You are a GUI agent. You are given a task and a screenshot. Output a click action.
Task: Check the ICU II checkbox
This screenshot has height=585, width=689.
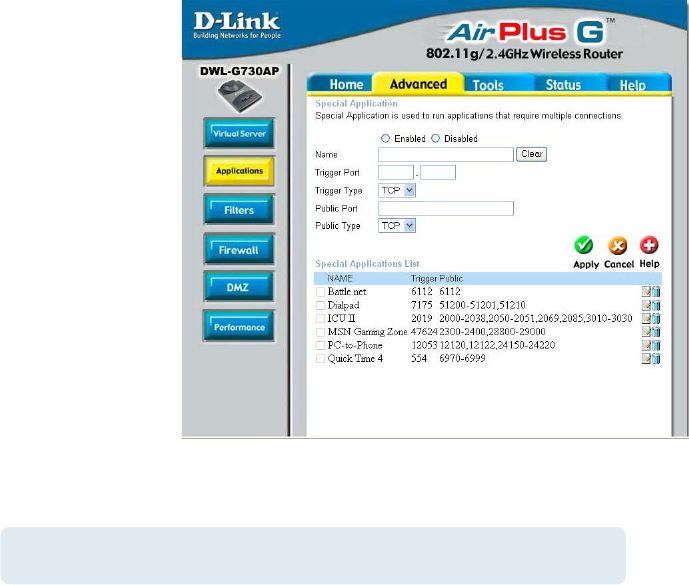[x=321, y=319]
